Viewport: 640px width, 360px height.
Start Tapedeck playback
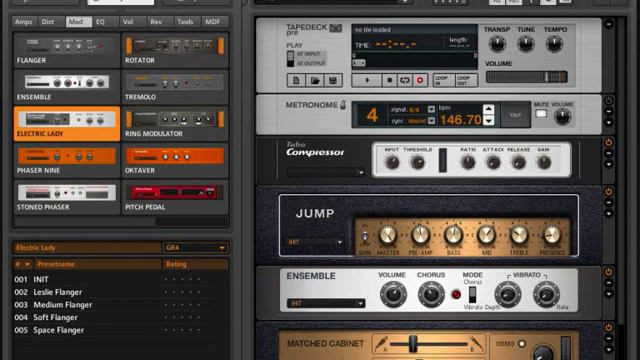click(x=367, y=80)
